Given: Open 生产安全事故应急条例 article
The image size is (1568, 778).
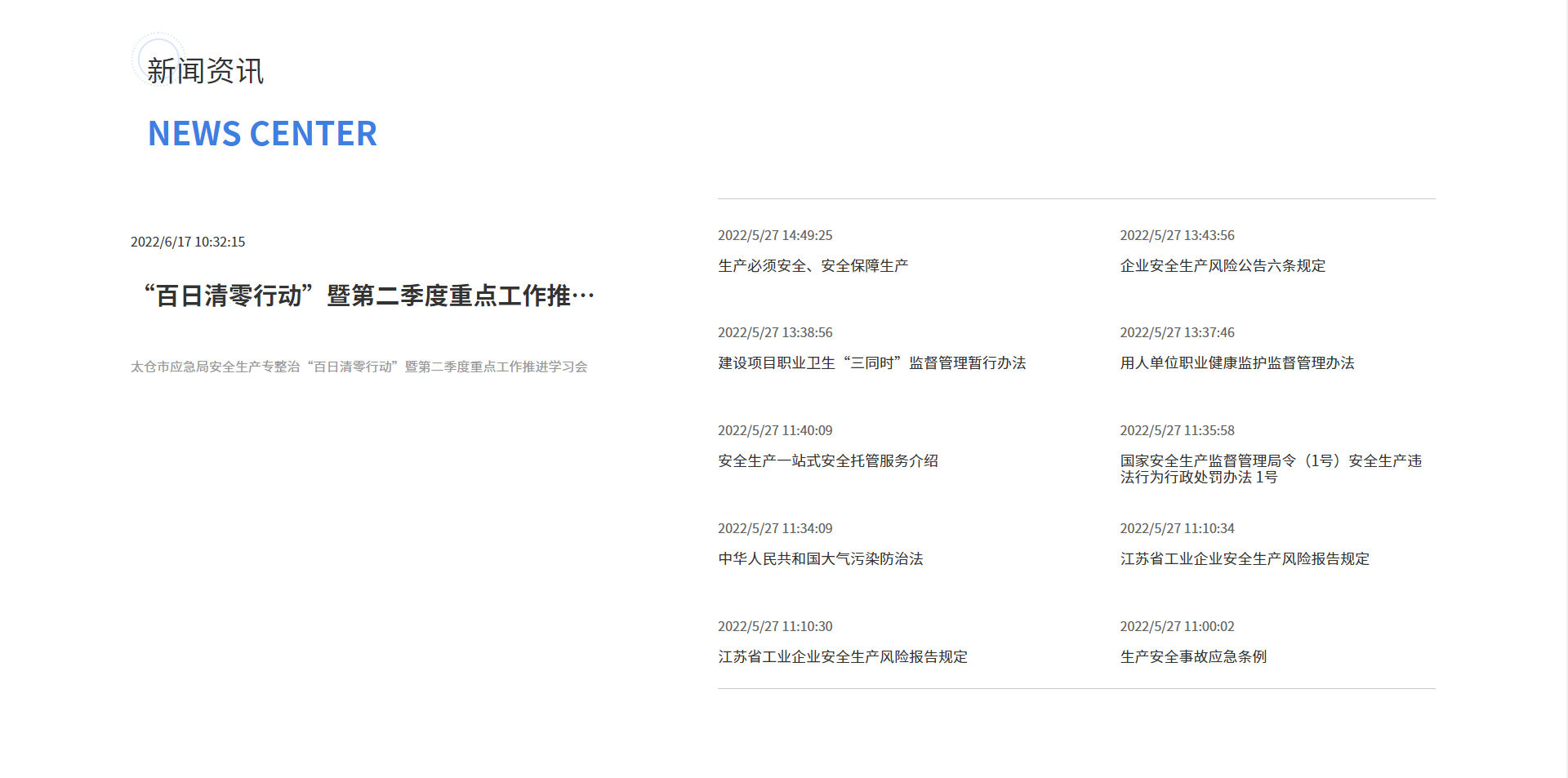Looking at the screenshot, I should pyautogui.click(x=1192, y=656).
